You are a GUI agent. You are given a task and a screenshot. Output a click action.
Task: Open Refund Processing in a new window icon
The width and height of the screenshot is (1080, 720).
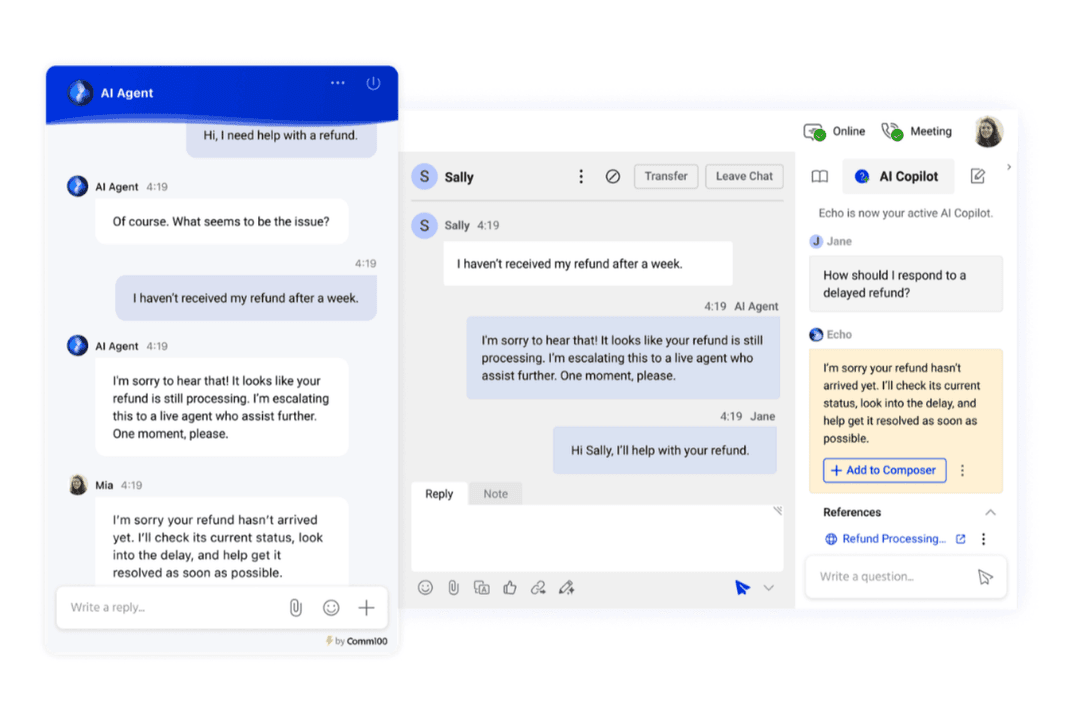pyautogui.click(x=961, y=539)
